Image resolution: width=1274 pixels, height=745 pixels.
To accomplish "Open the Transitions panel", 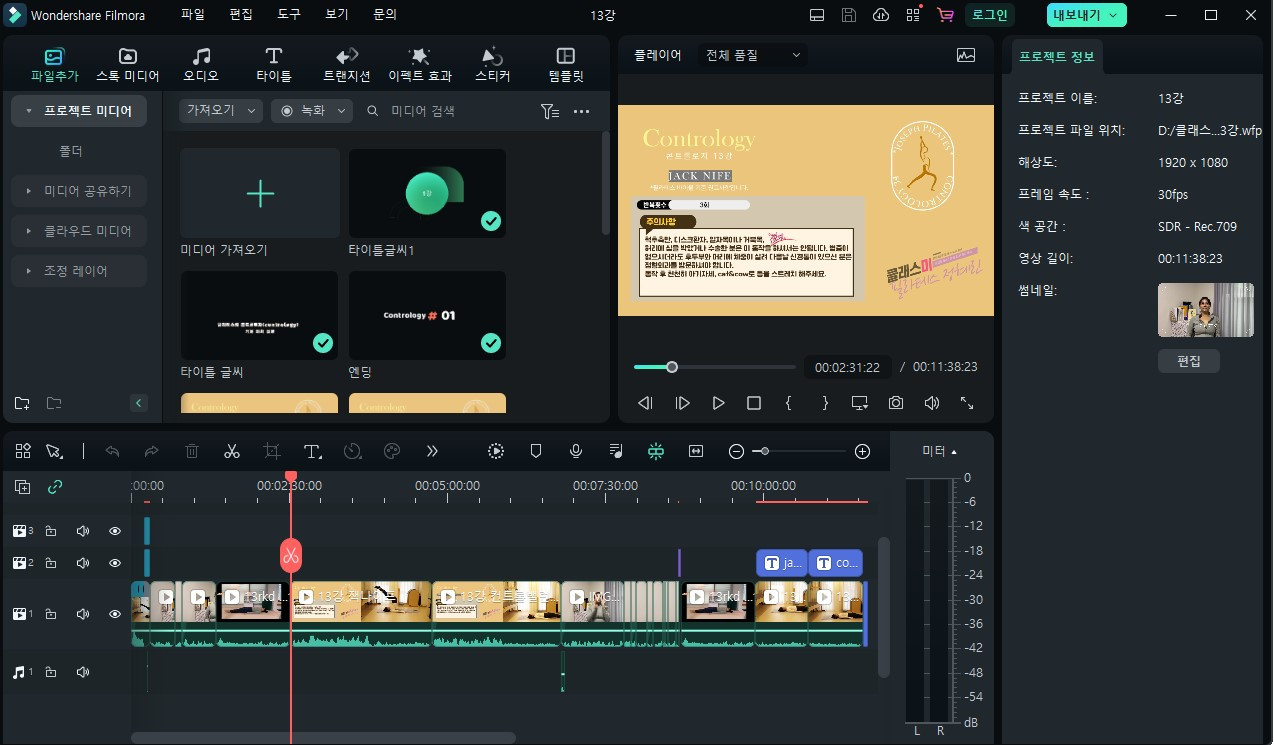I will (347, 65).
